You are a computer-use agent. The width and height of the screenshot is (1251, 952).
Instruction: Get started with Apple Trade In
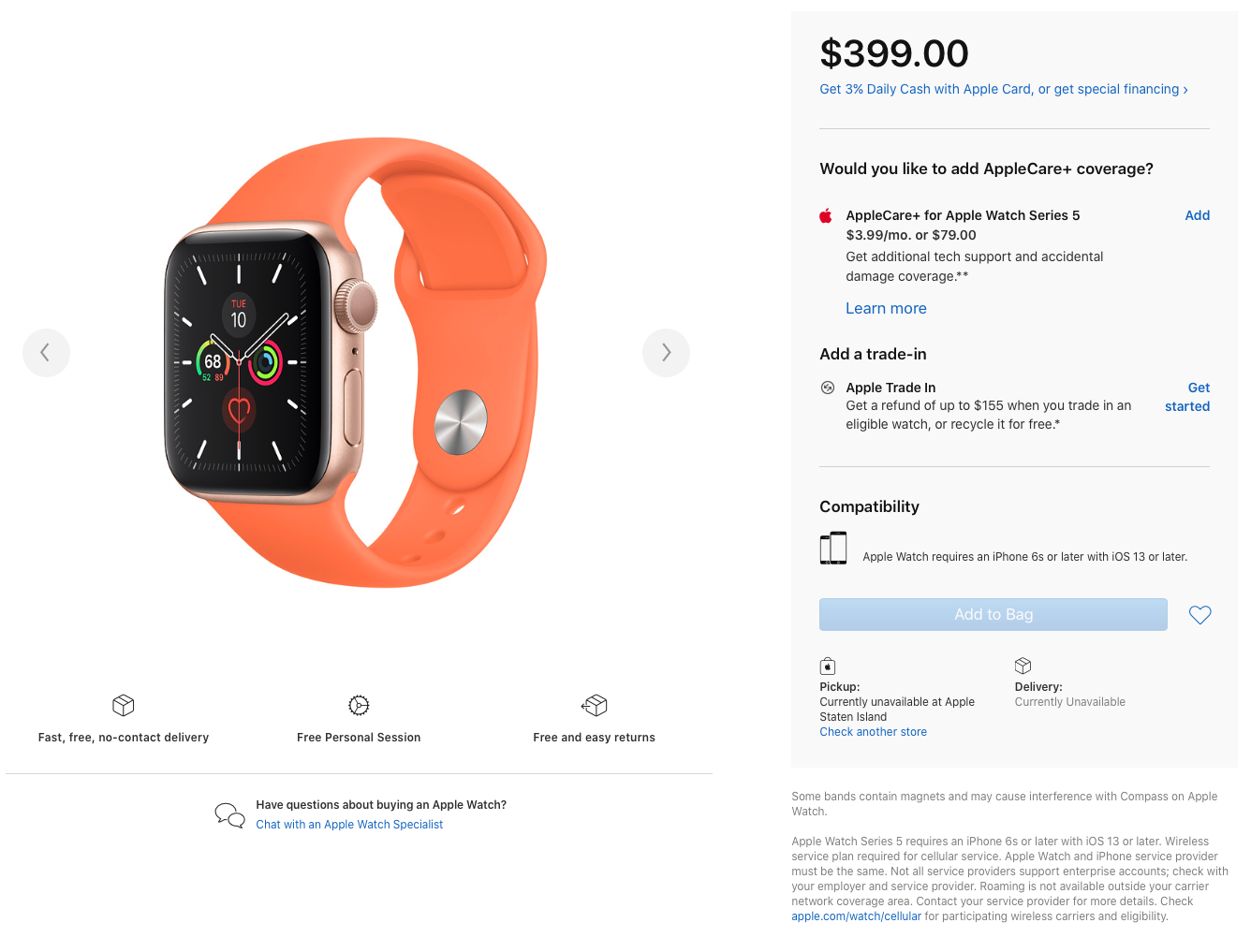1187,397
